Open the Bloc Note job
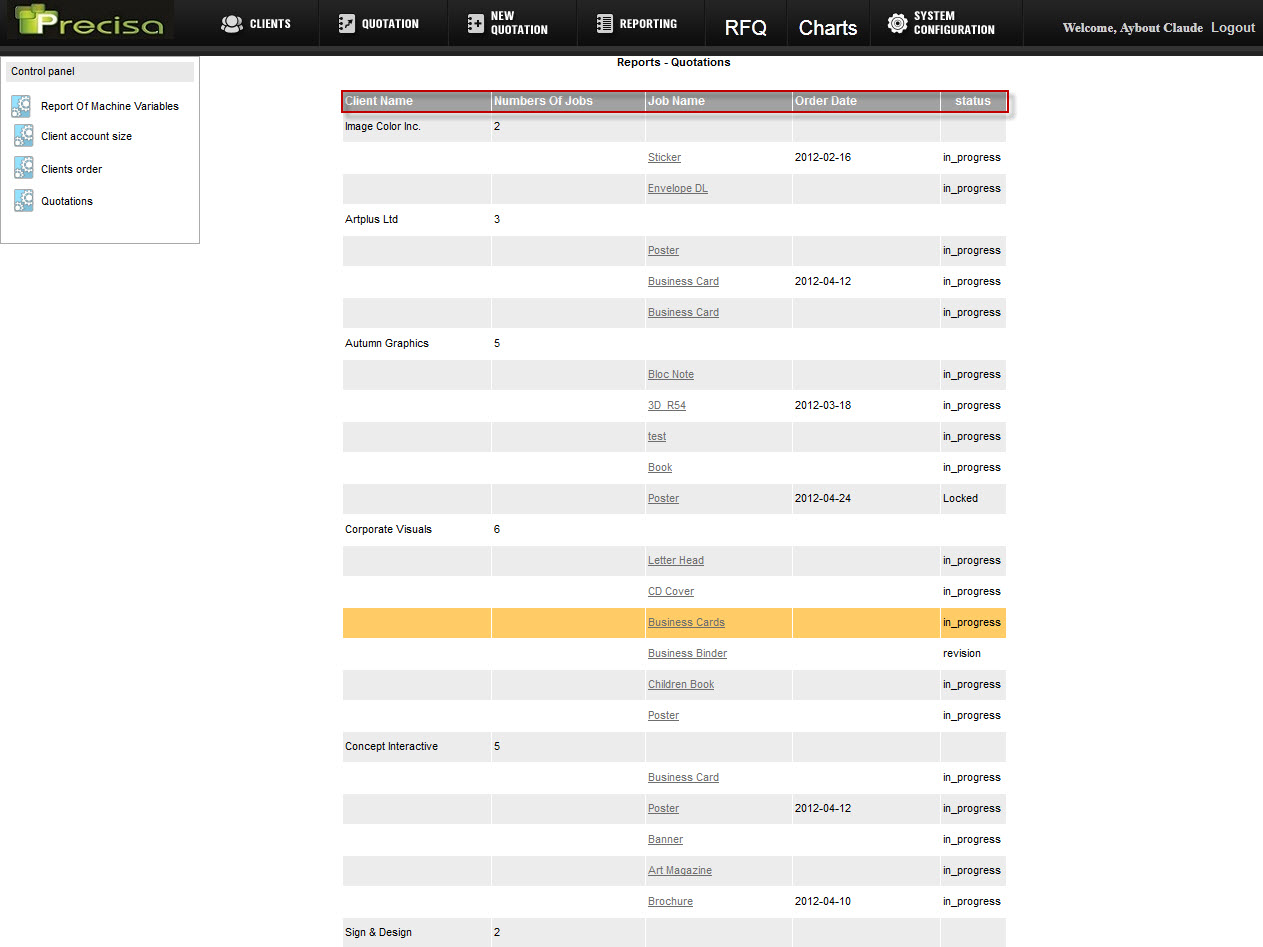Screen dimensions: 1263x947 click(671, 374)
